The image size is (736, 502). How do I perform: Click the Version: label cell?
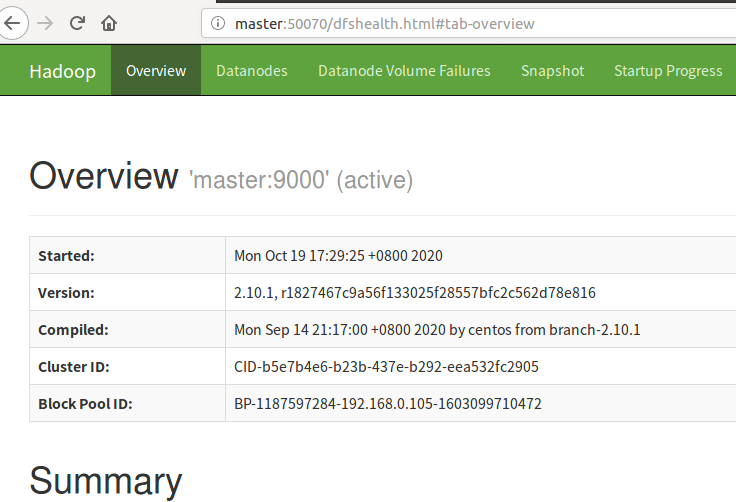click(x=127, y=293)
